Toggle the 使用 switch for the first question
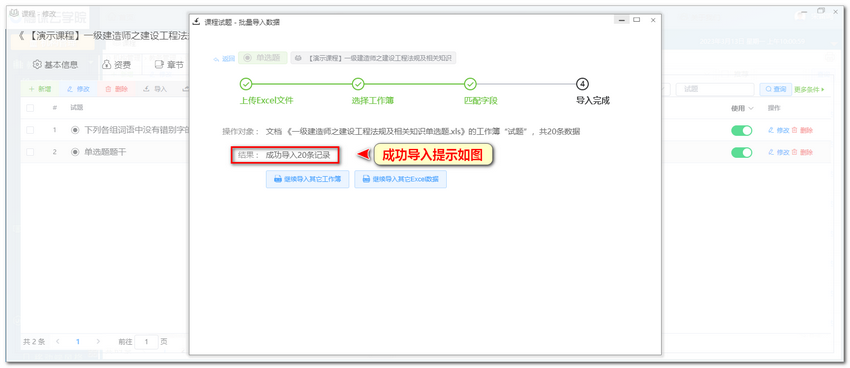The image size is (850, 368). tap(742, 130)
